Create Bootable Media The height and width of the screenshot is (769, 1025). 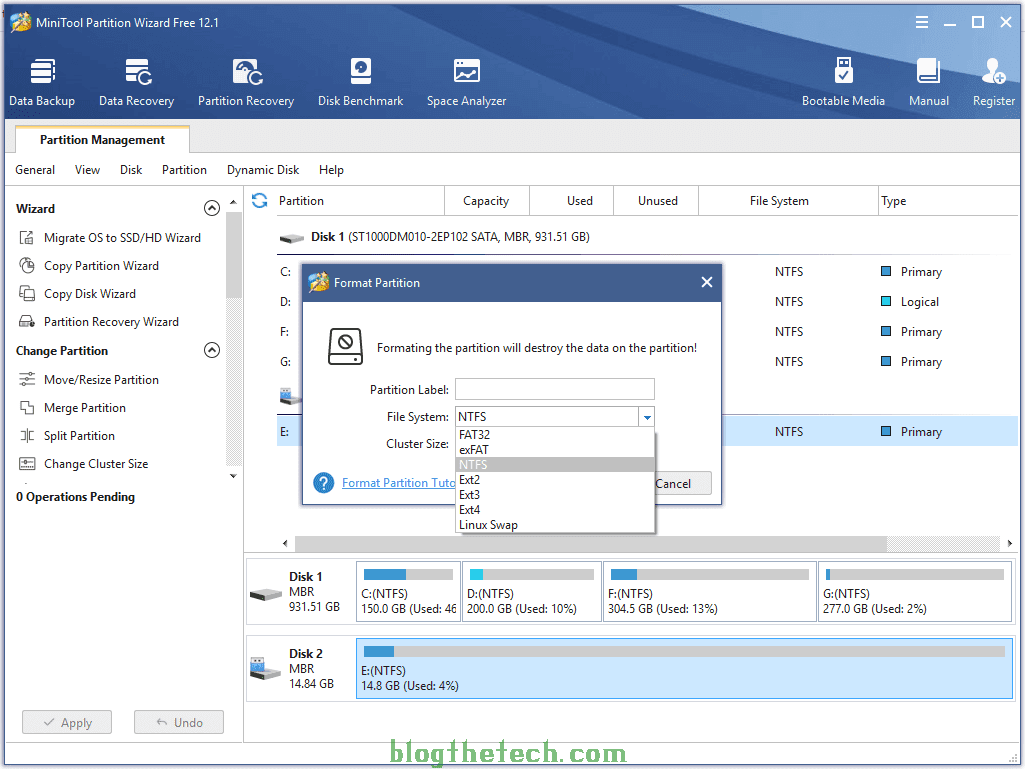[x=843, y=82]
